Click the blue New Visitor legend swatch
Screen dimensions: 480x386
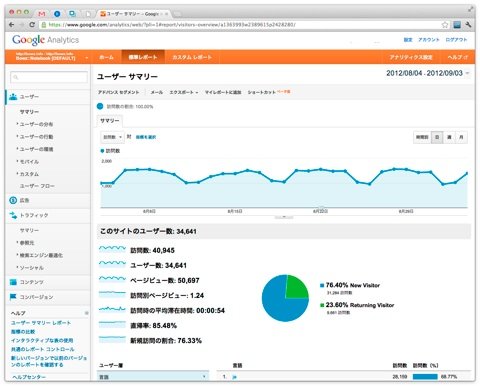322,285
